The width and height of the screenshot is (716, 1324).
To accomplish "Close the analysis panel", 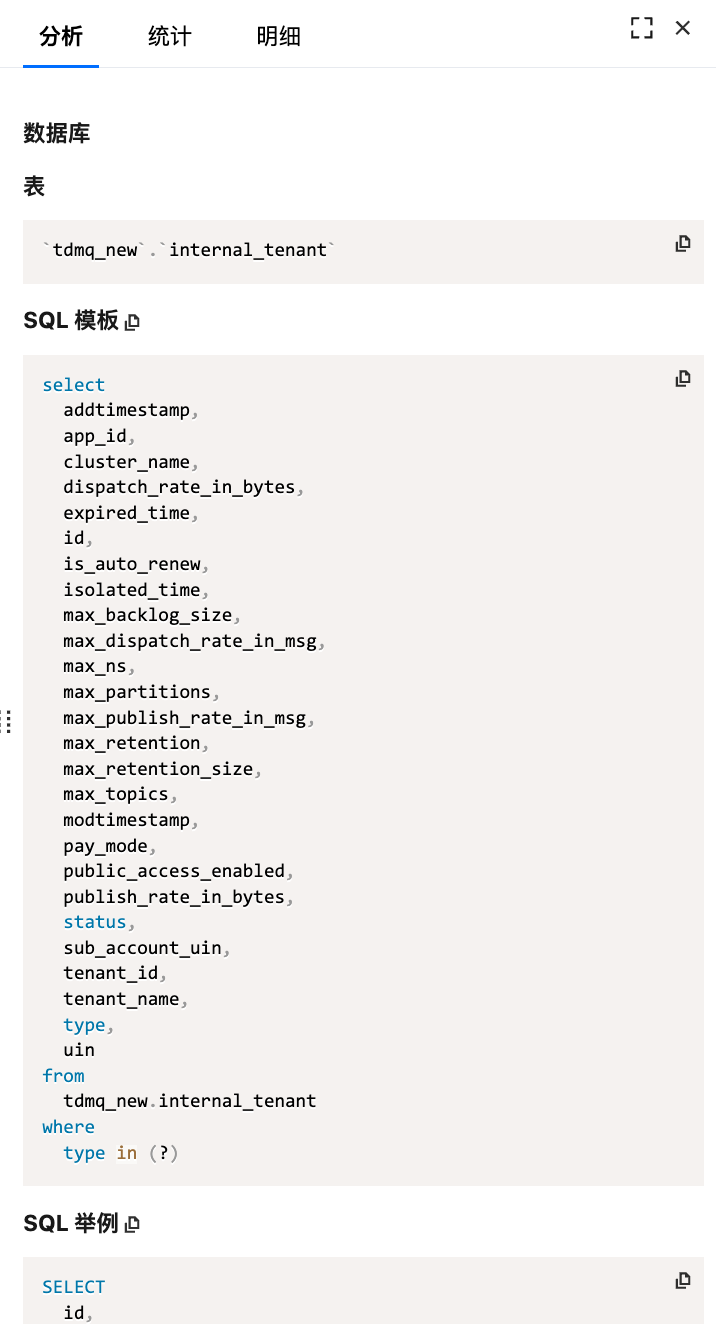I will 683,28.
